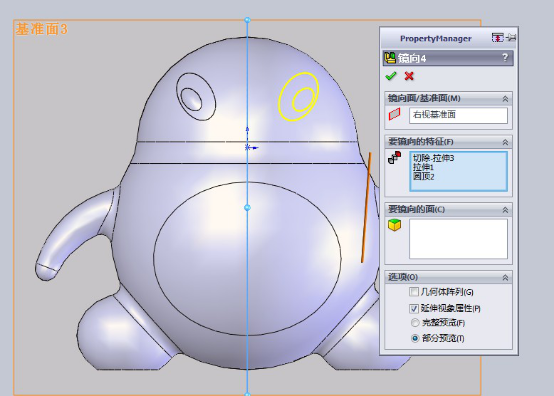Cancel mirror with red X

coord(409,76)
